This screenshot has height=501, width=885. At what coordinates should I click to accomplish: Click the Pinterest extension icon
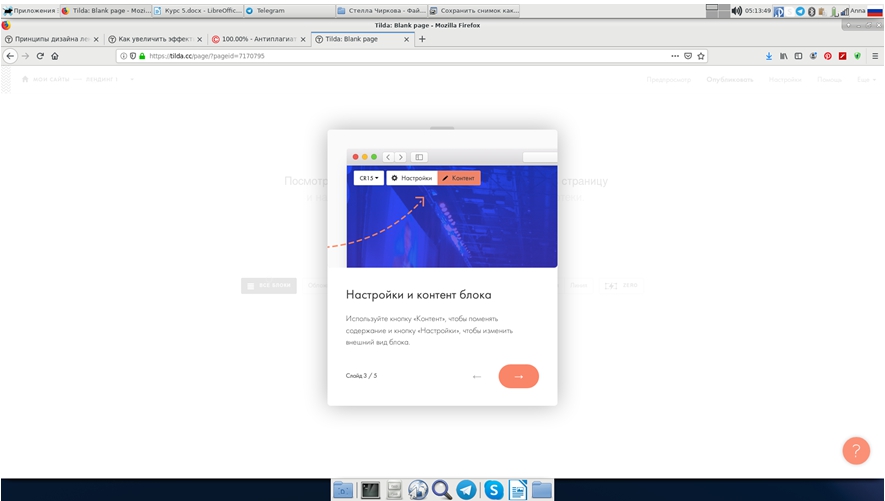pyautogui.click(x=827, y=56)
